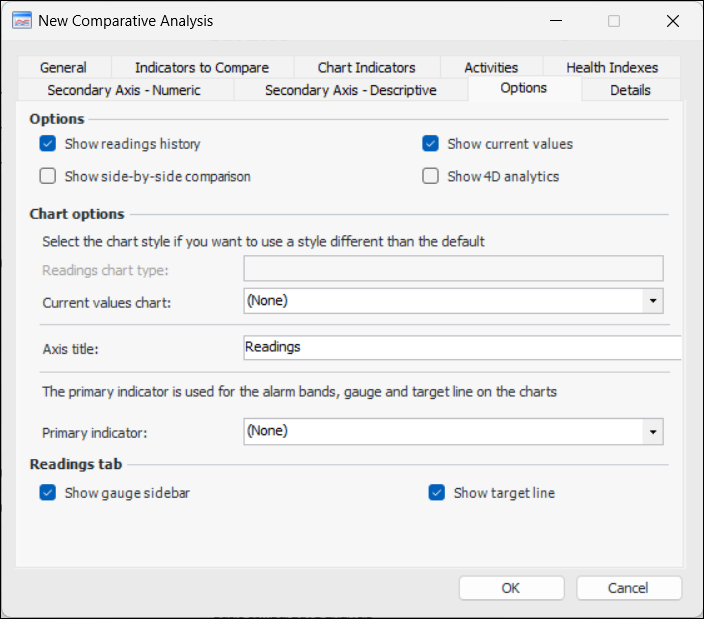Click the Axis title text field
704x619 pixels.
tap(462, 348)
